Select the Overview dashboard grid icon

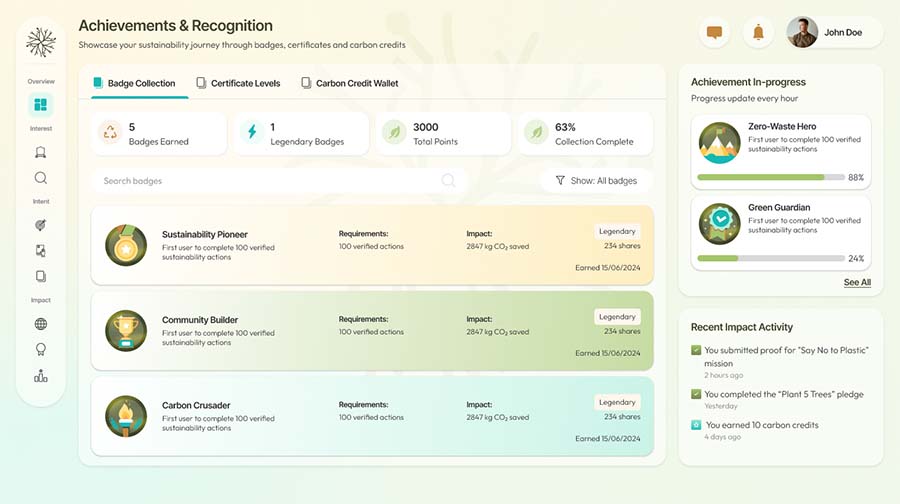(x=41, y=105)
